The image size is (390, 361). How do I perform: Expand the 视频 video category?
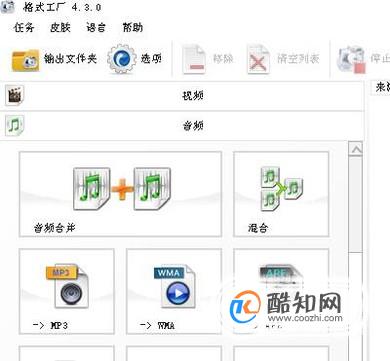[182, 96]
